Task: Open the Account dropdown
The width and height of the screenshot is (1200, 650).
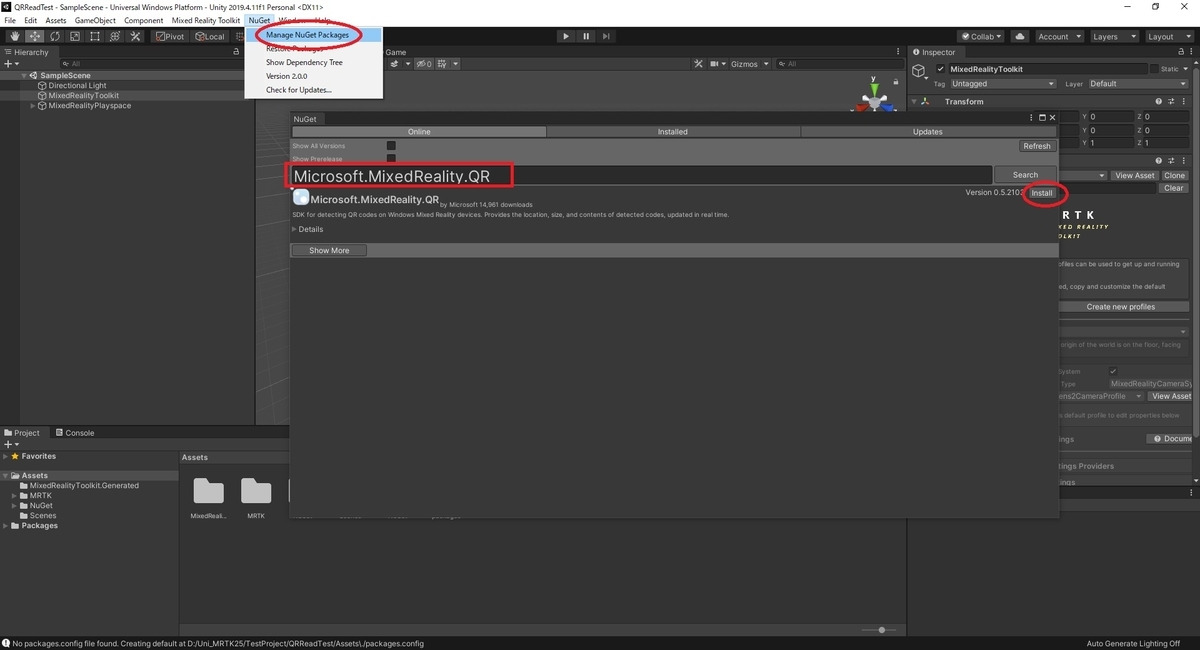Action: pos(1058,36)
